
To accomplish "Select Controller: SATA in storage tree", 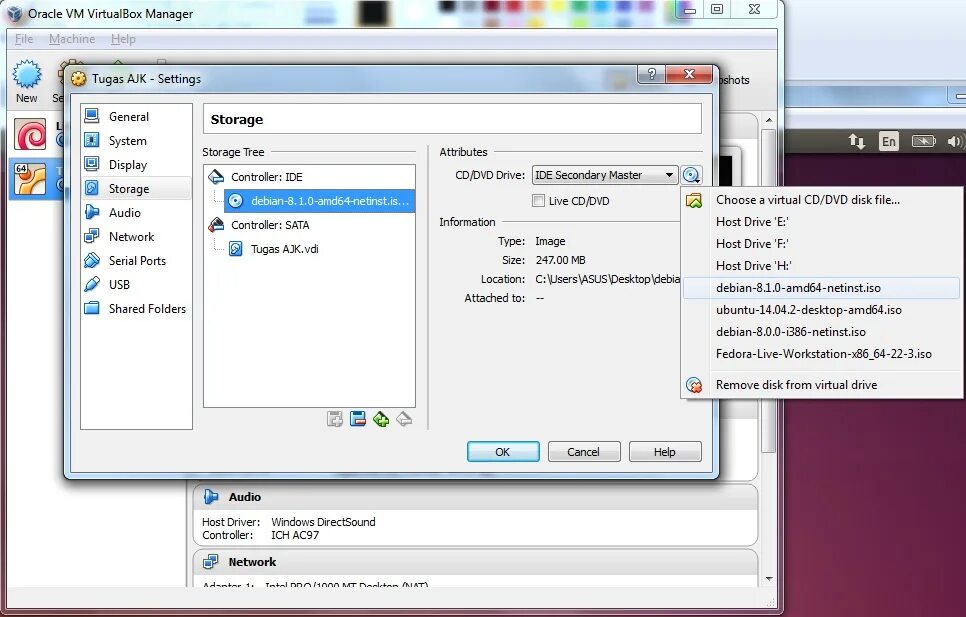I will click(x=309, y=225).
